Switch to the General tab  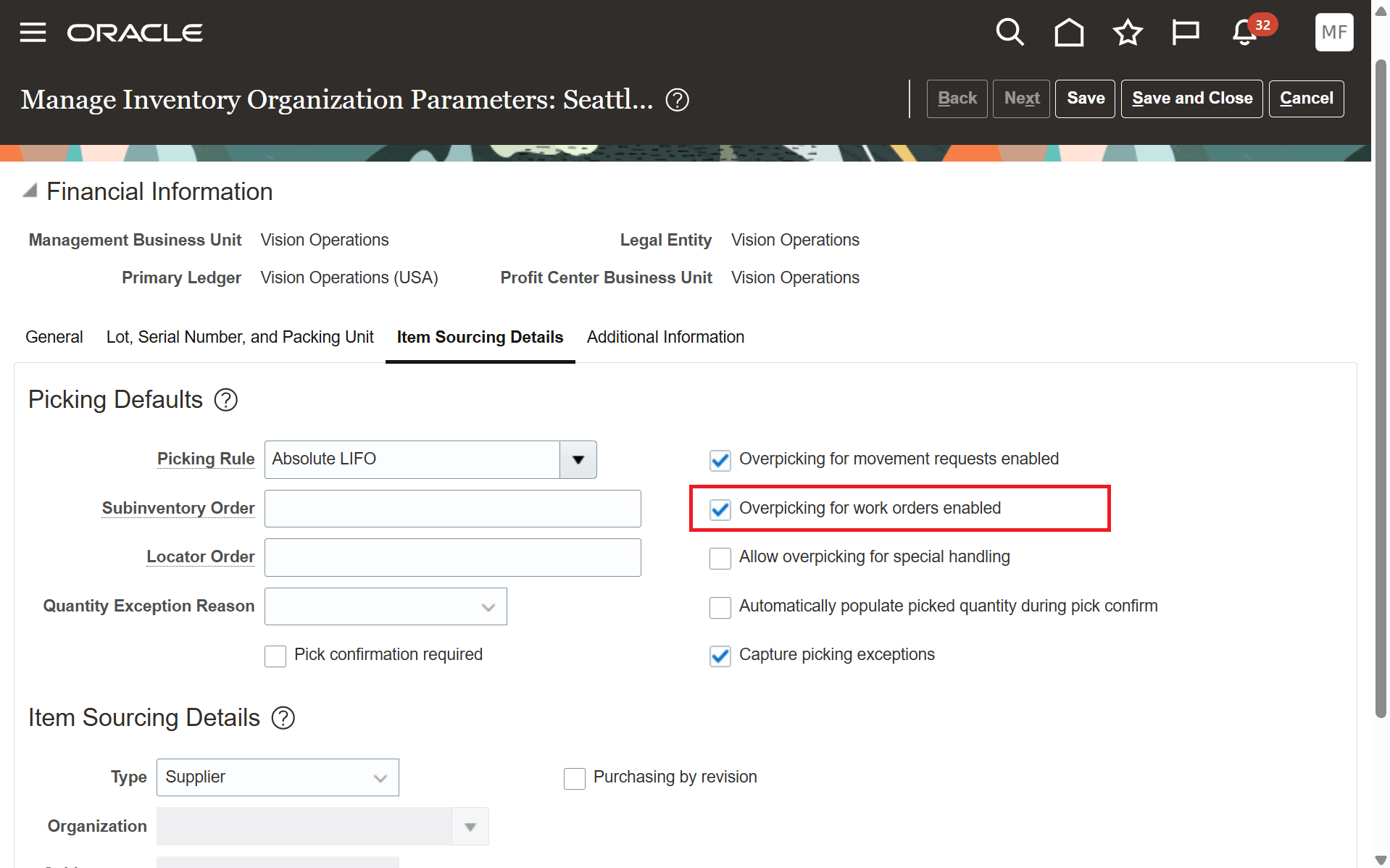point(54,337)
